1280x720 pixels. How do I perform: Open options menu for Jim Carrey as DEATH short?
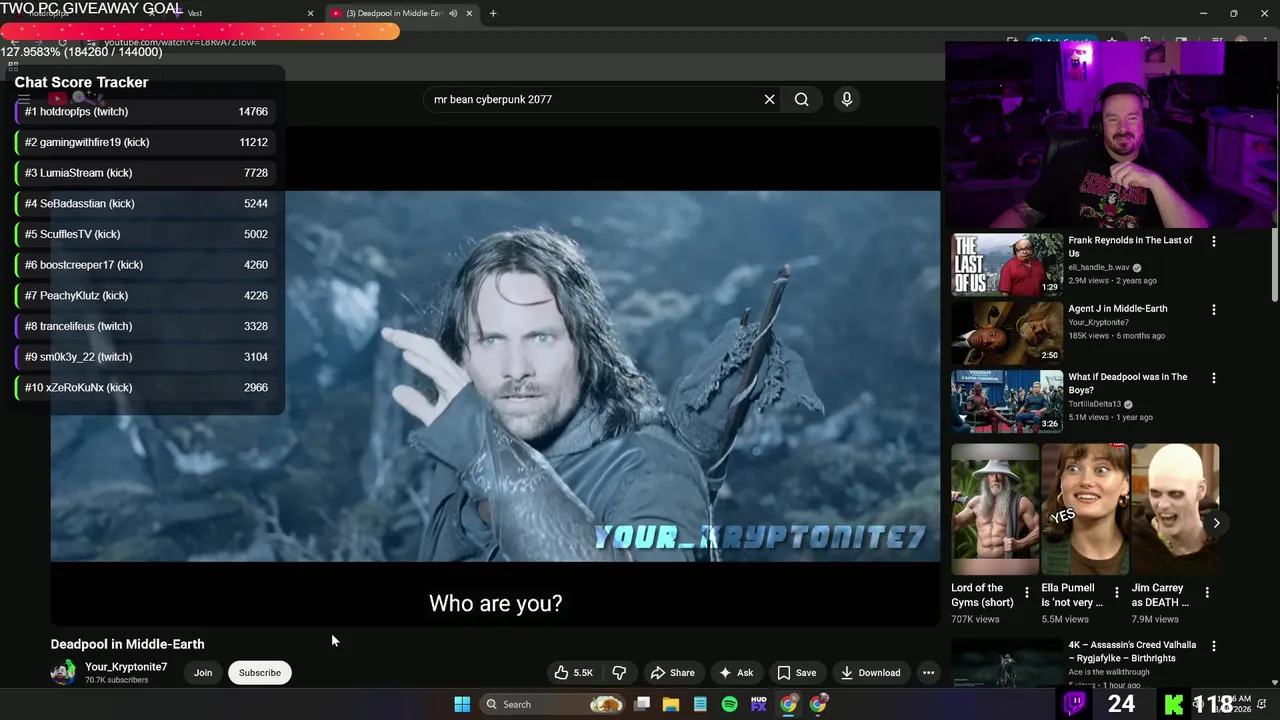click(x=1207, y=592)
